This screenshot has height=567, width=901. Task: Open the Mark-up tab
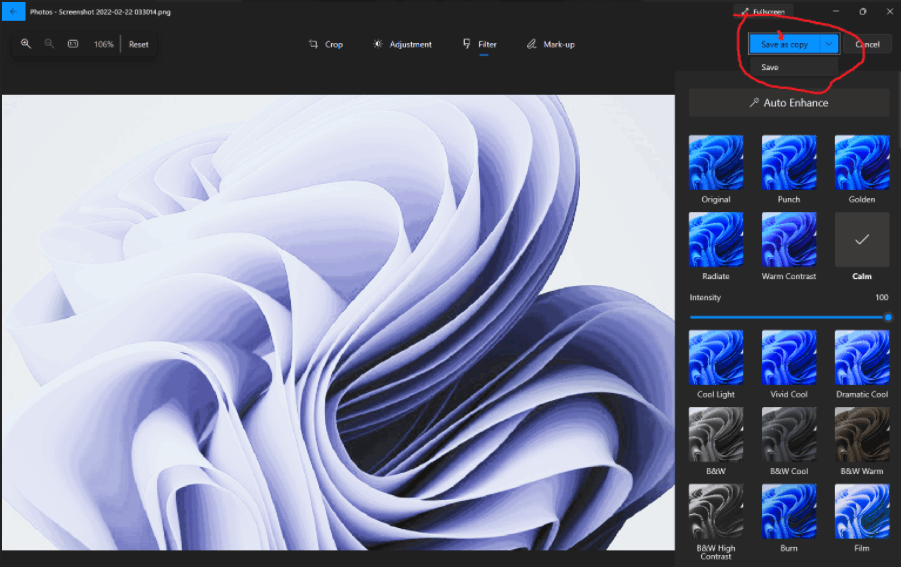point(550,44)
